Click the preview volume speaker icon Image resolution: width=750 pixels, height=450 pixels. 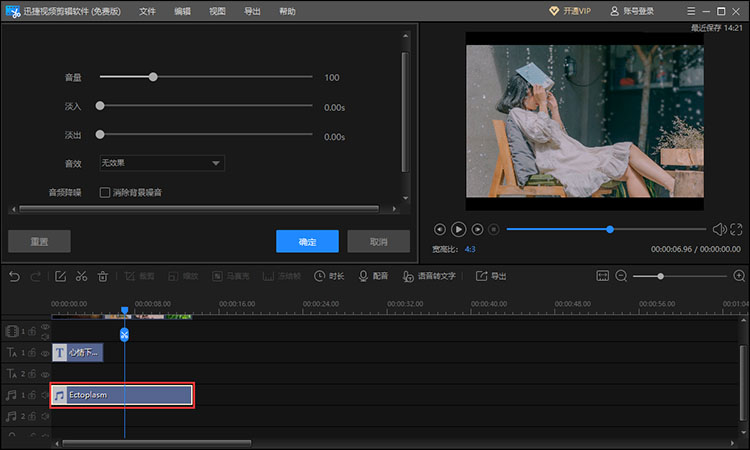coord(719,230)
